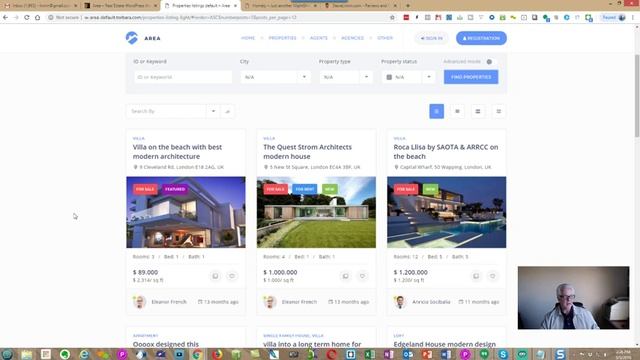Click favorite heart on $ 89.000 listing
Image resolution: width=640 pixels, height=360 pixels.
232,276
